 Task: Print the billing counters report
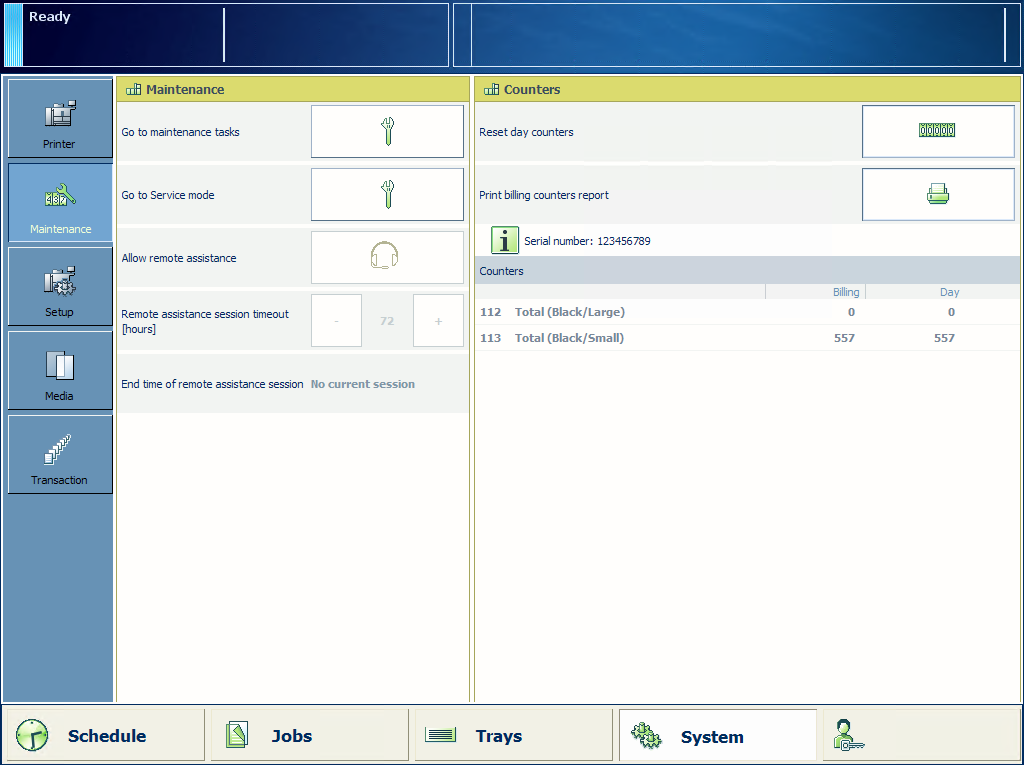937,195
